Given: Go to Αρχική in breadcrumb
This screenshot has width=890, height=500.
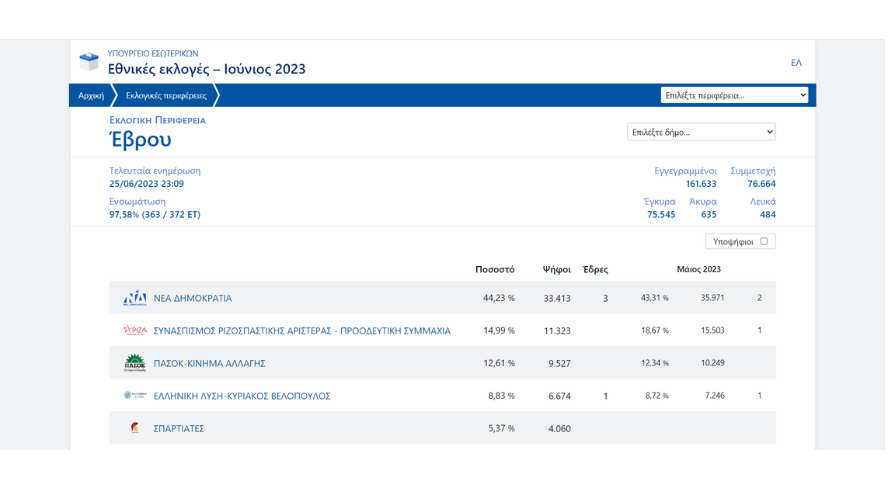Looking at the screenshot, I should (x=91, y=96).
